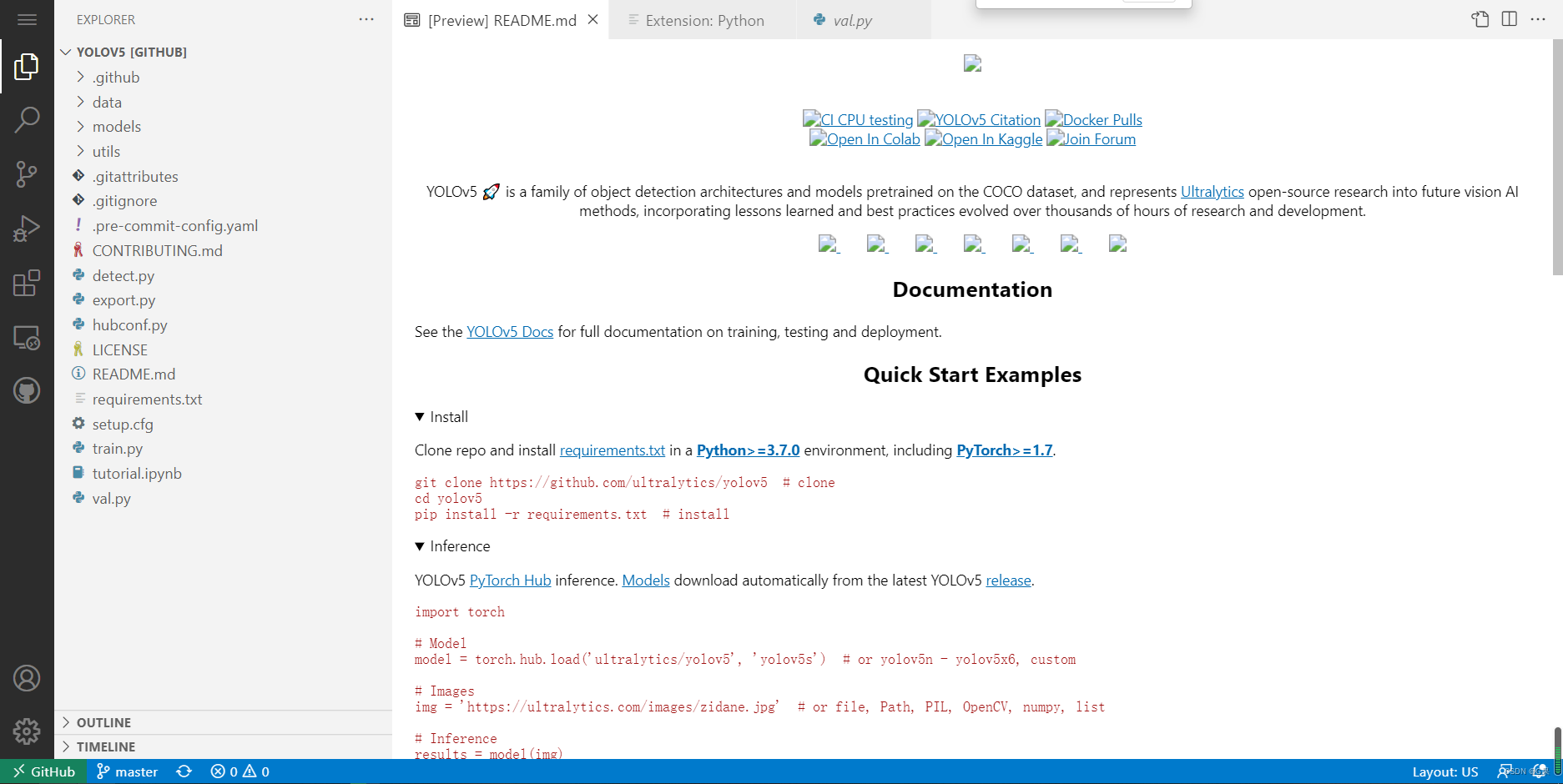Open the YOLOv5 Docs link
This screenshot has width=1563, height=784.
[x=510, y=332]
